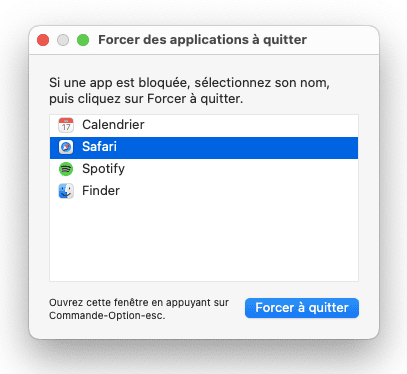This screenshot has height=374, width=407.
Task: Click the gray disabled minimize button
Action: tap(63, 40)
